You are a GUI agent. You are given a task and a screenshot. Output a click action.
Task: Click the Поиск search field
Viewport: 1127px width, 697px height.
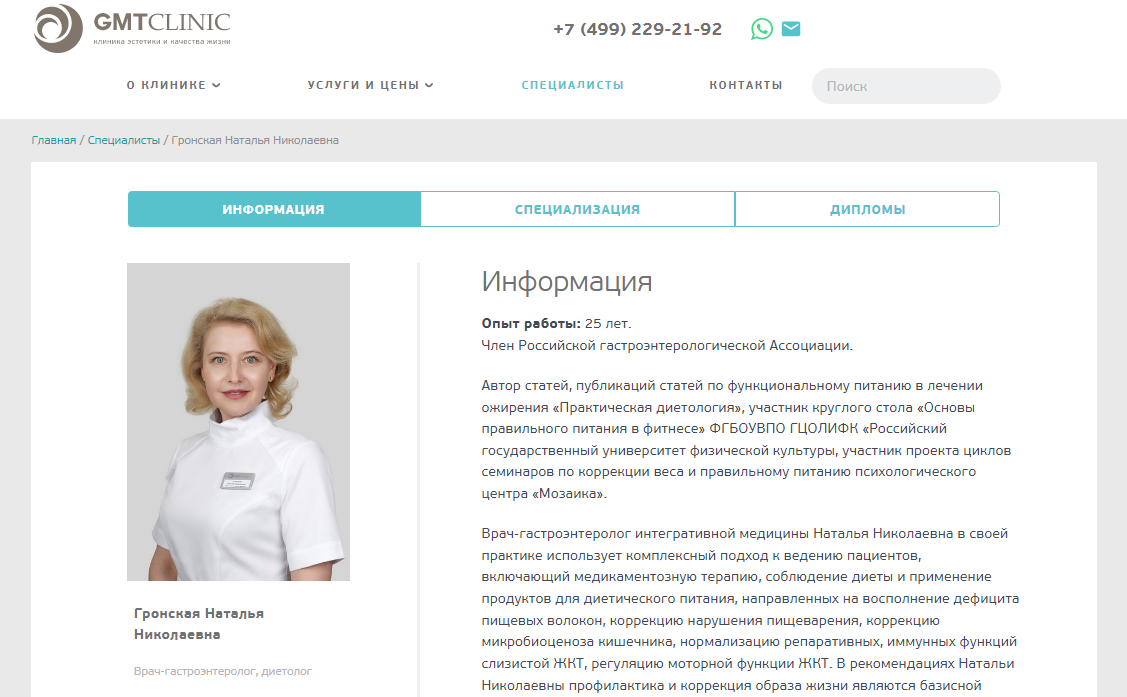tap(906, 86)
